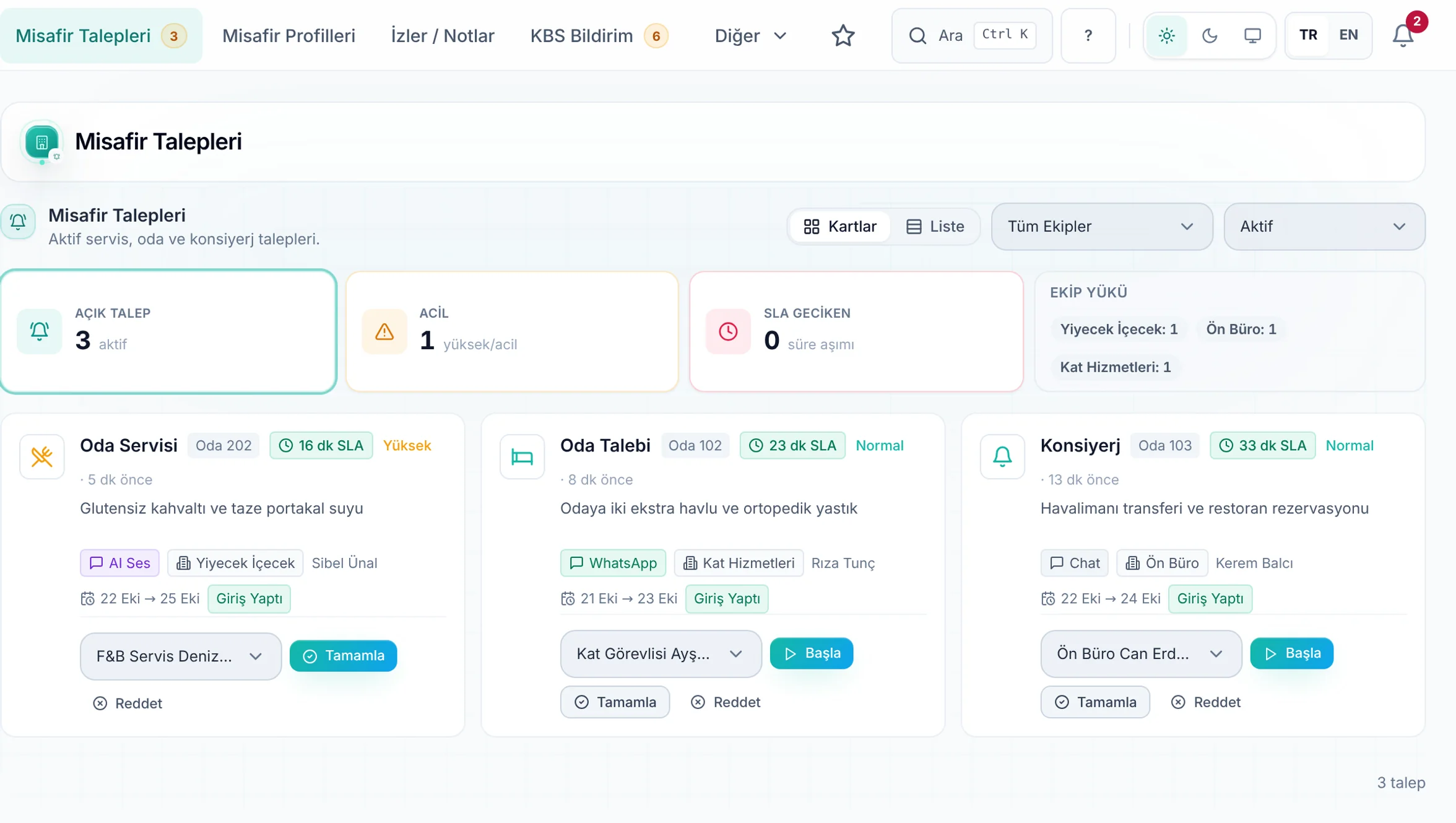Reject the Oda Servisi request
Image resolution: width=1456 pixels, height=823 pixels.
(128, 703)
